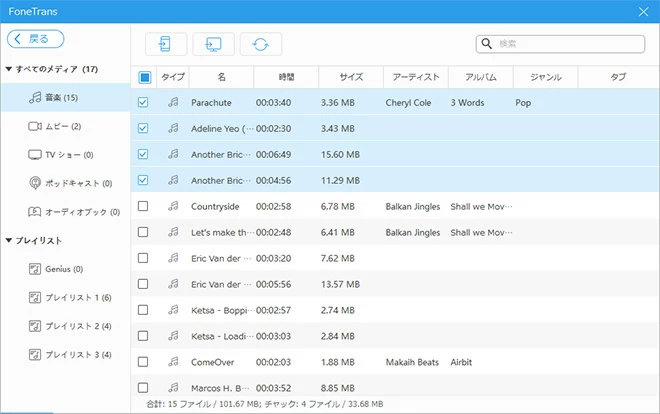Check the Countryside song checkbox

(143, 206)
